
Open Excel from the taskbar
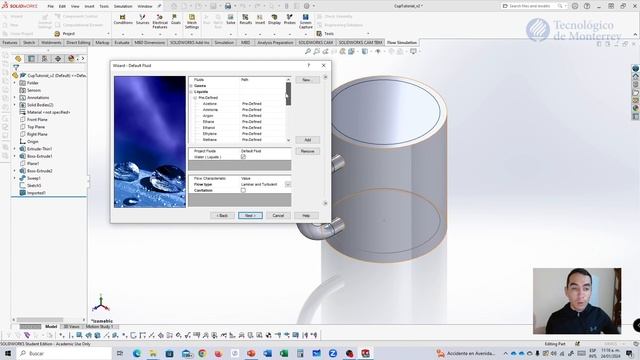pyautogui.click(x=284, y=353)
